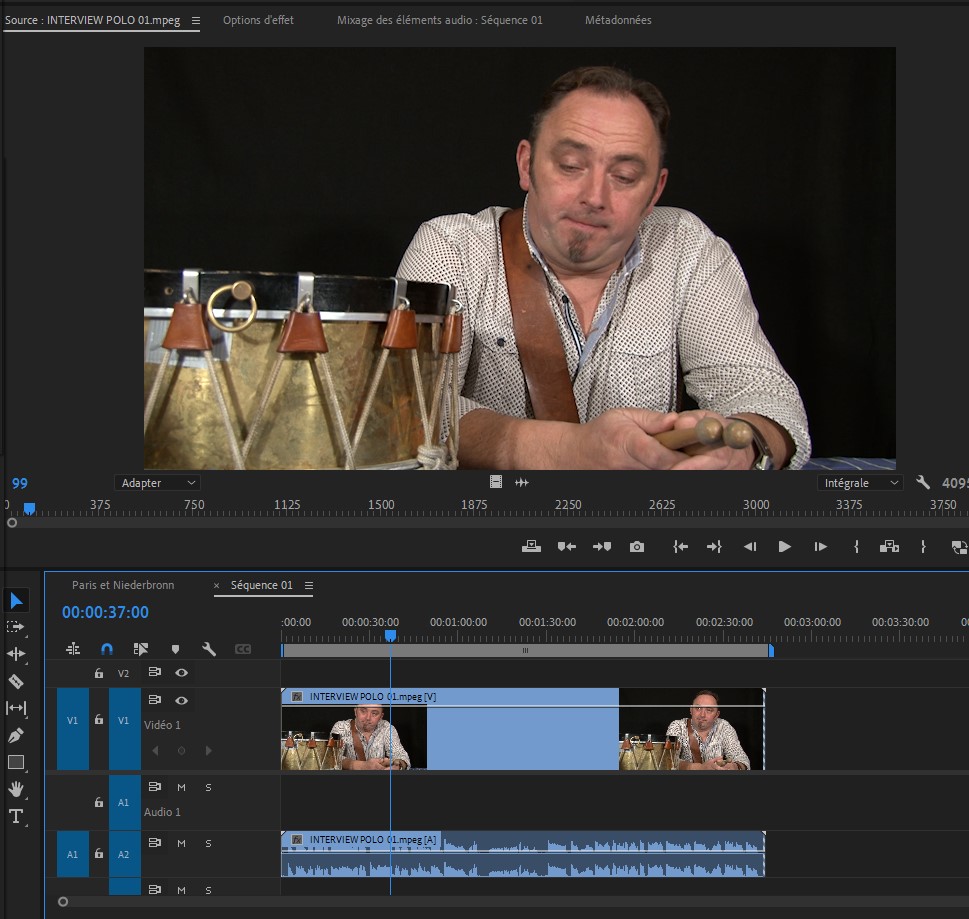Click the captions CC track button

pos(243,649)
